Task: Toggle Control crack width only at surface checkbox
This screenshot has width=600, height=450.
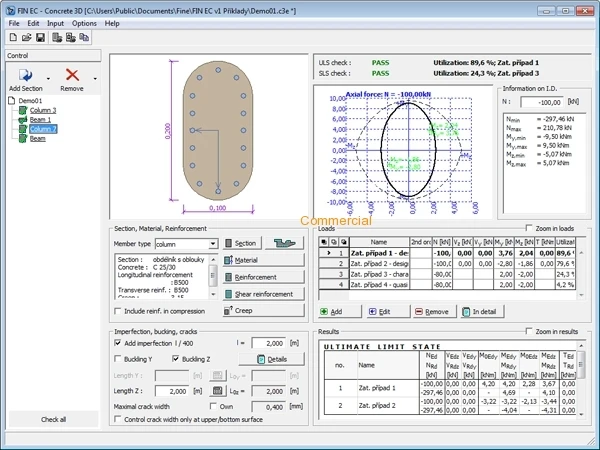Action: coord(118,419)
